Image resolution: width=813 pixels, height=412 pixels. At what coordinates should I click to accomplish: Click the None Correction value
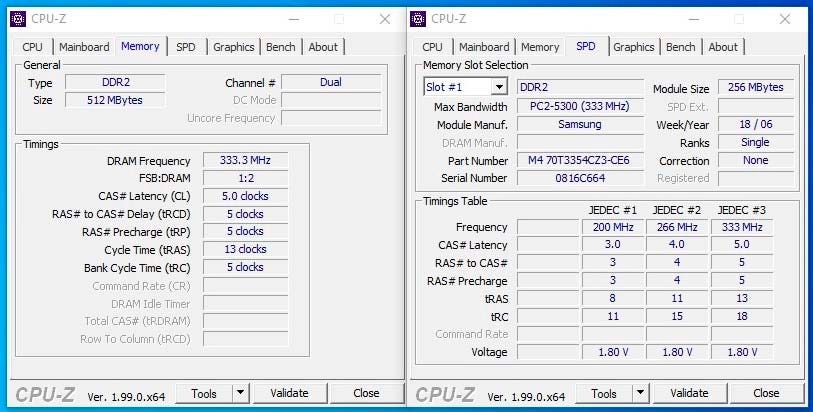point(755,161)
